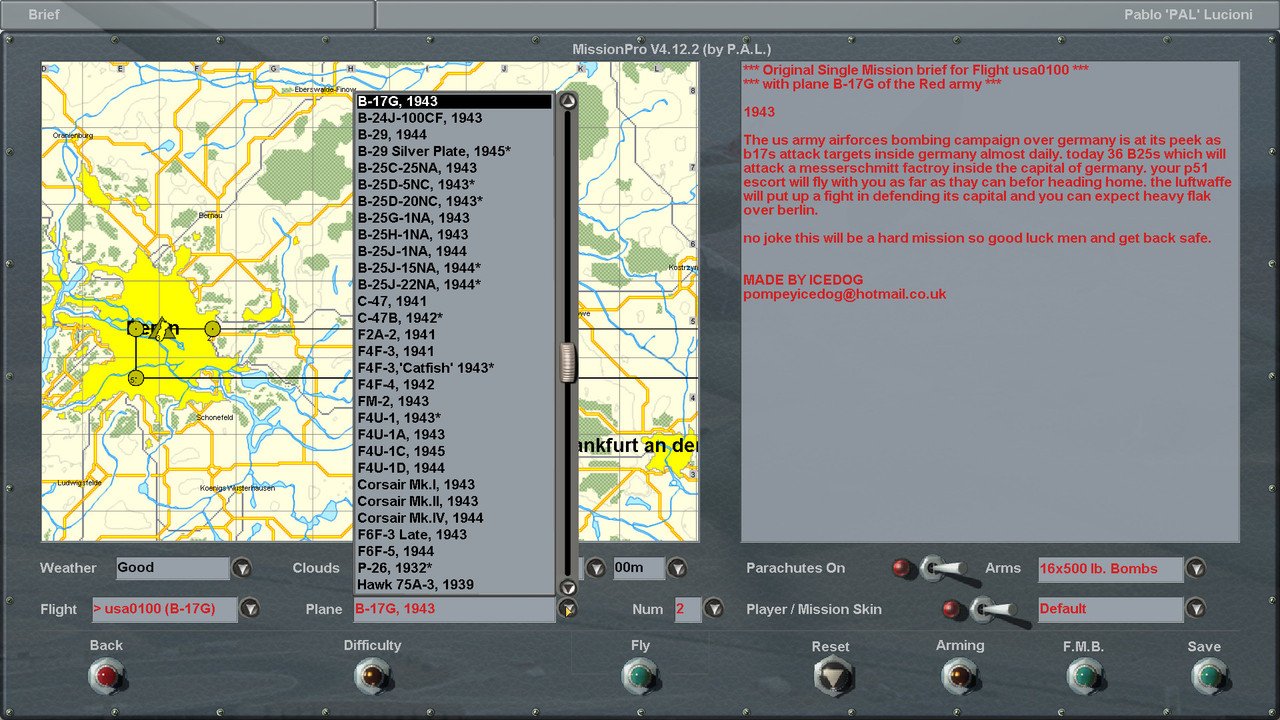The height and width of the screenshot is (720, 1280).
Task: Select B-29, 1944 from plane list
Action: point(392,134)
